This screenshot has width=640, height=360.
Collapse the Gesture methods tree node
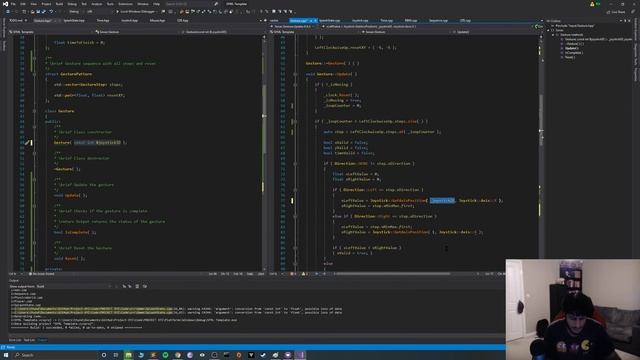coord(553,35)
